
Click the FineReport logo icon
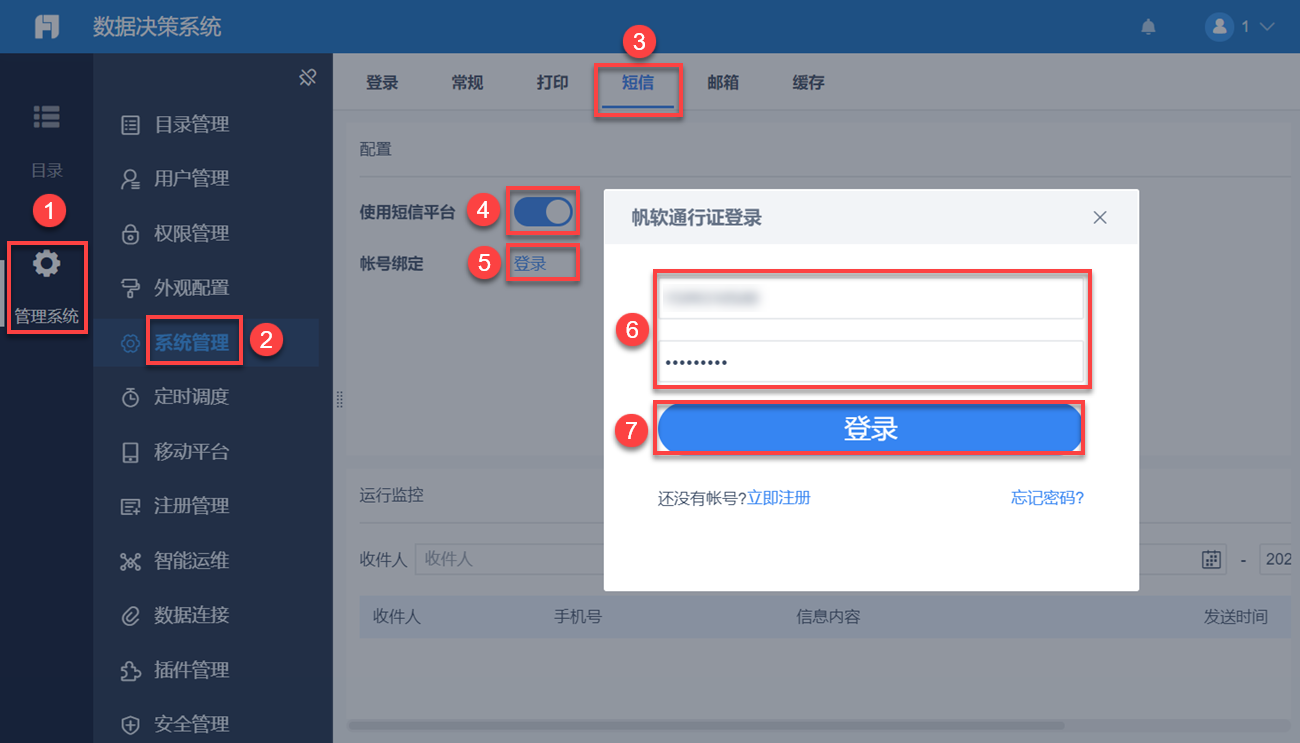[x=46, y=27]
